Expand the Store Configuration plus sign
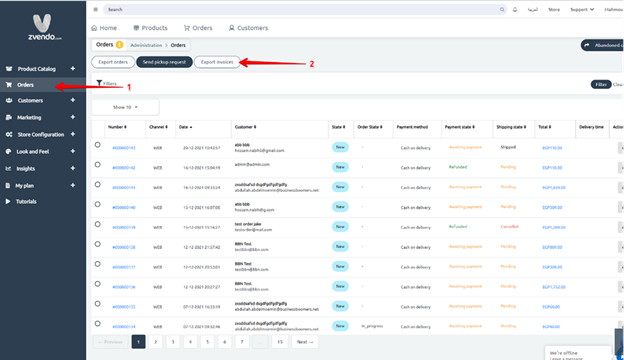Screen dimensions: 624x360 (73, 134)
